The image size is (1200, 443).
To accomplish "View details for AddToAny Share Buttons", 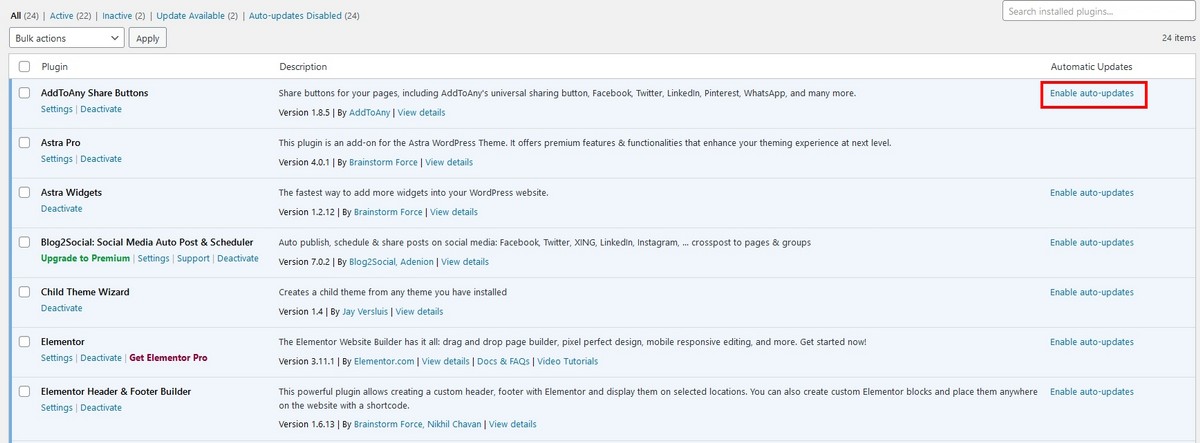I will point(422,112).
